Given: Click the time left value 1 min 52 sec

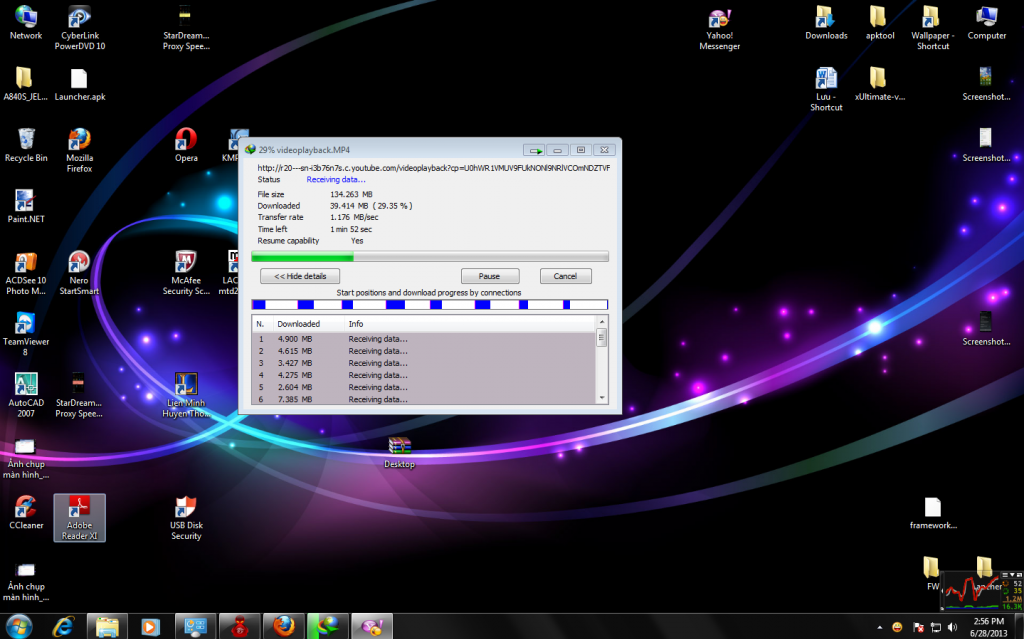Looking at the screenshot, I should pos(351,229).
